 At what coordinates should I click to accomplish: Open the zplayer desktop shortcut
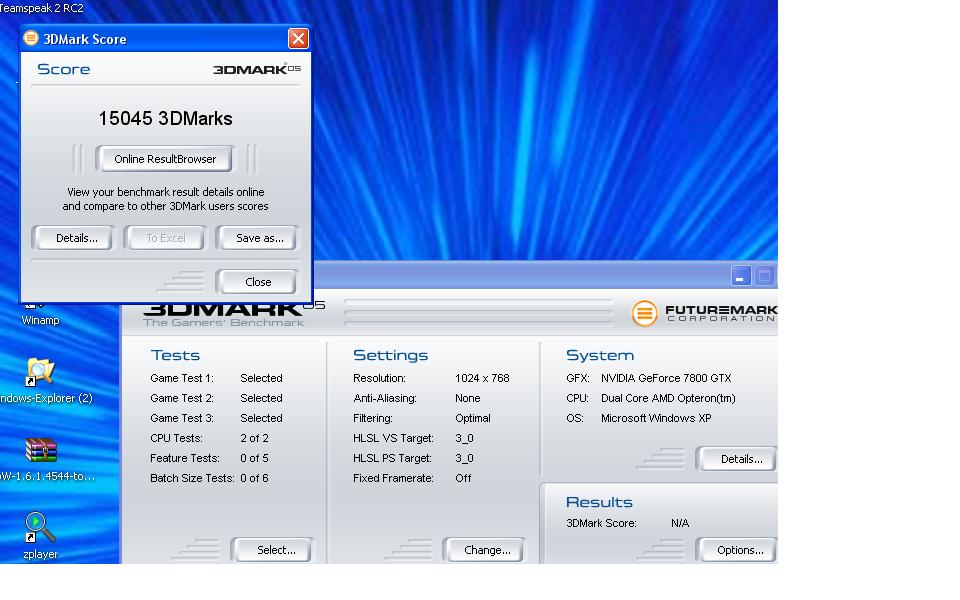40,536
